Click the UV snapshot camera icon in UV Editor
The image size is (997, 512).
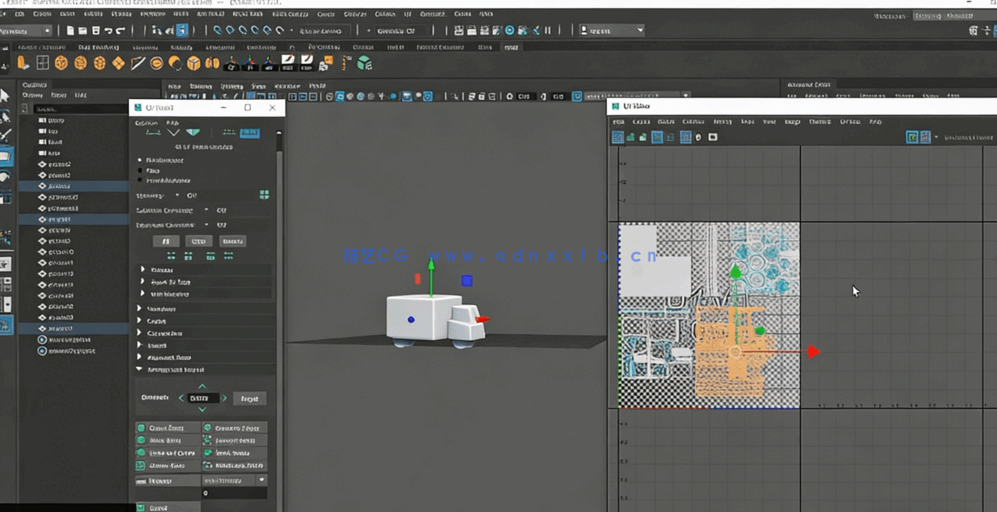[x=713, y=137]
